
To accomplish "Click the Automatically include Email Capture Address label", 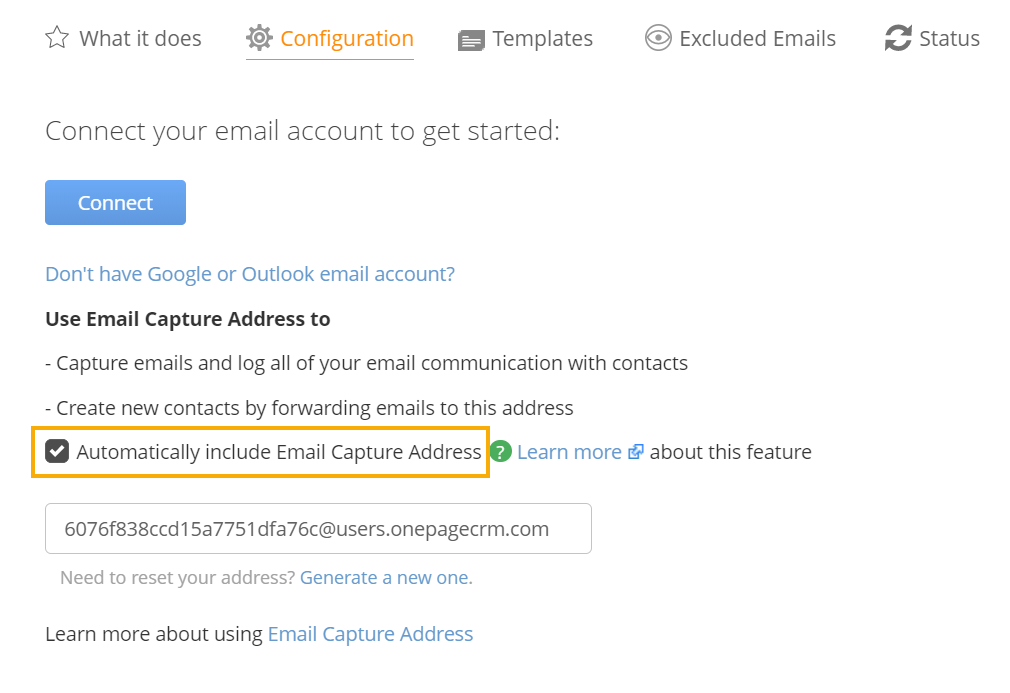I will (279, 452).
